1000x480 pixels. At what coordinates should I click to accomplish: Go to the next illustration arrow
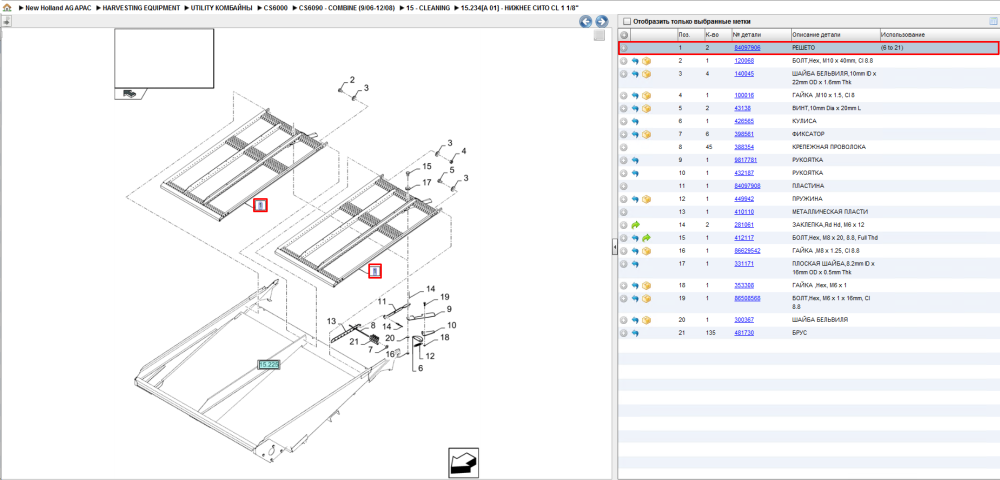click(x=599, y=22)
